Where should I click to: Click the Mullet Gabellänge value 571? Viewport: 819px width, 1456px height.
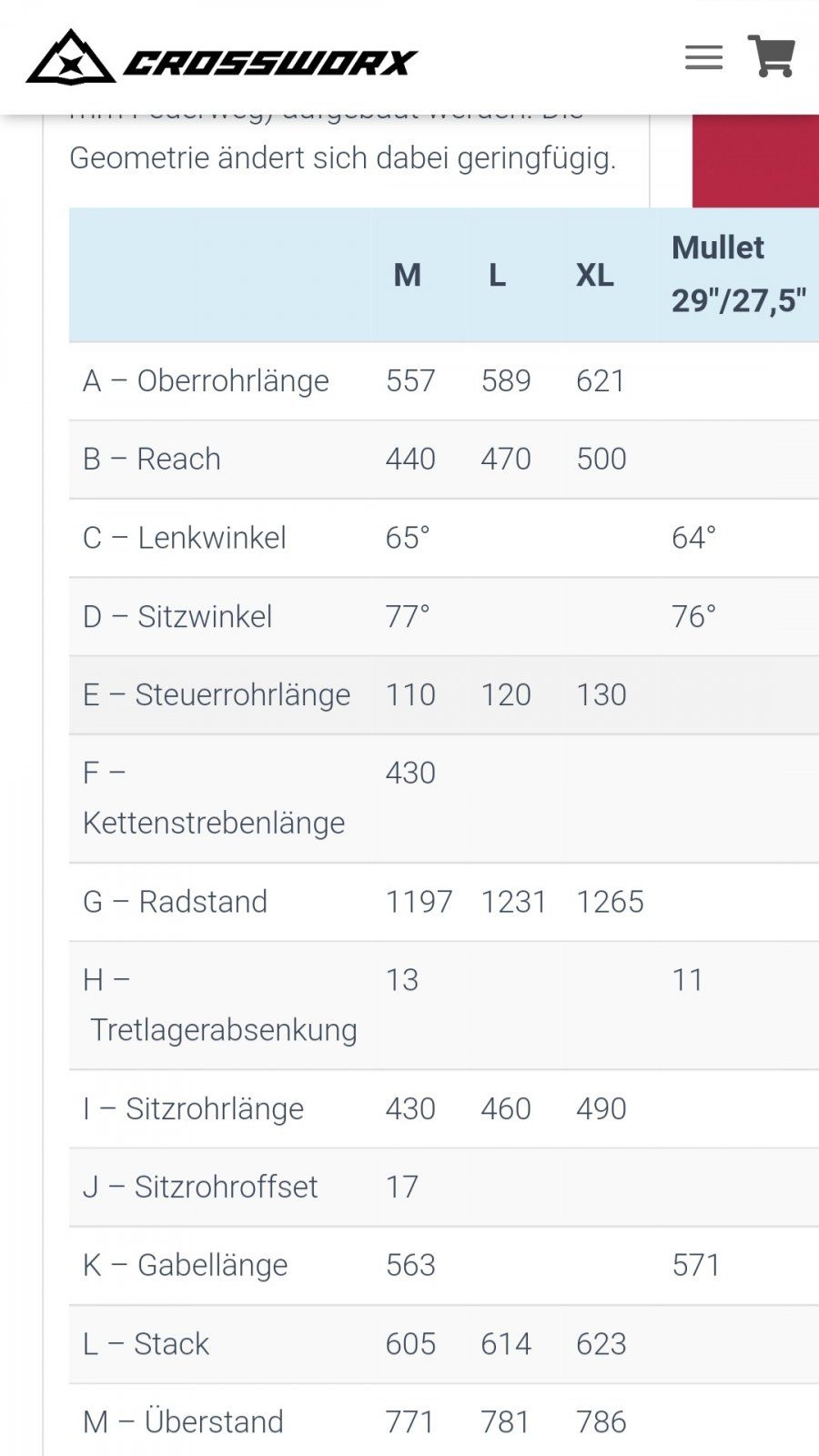[x=696, y=1265]
